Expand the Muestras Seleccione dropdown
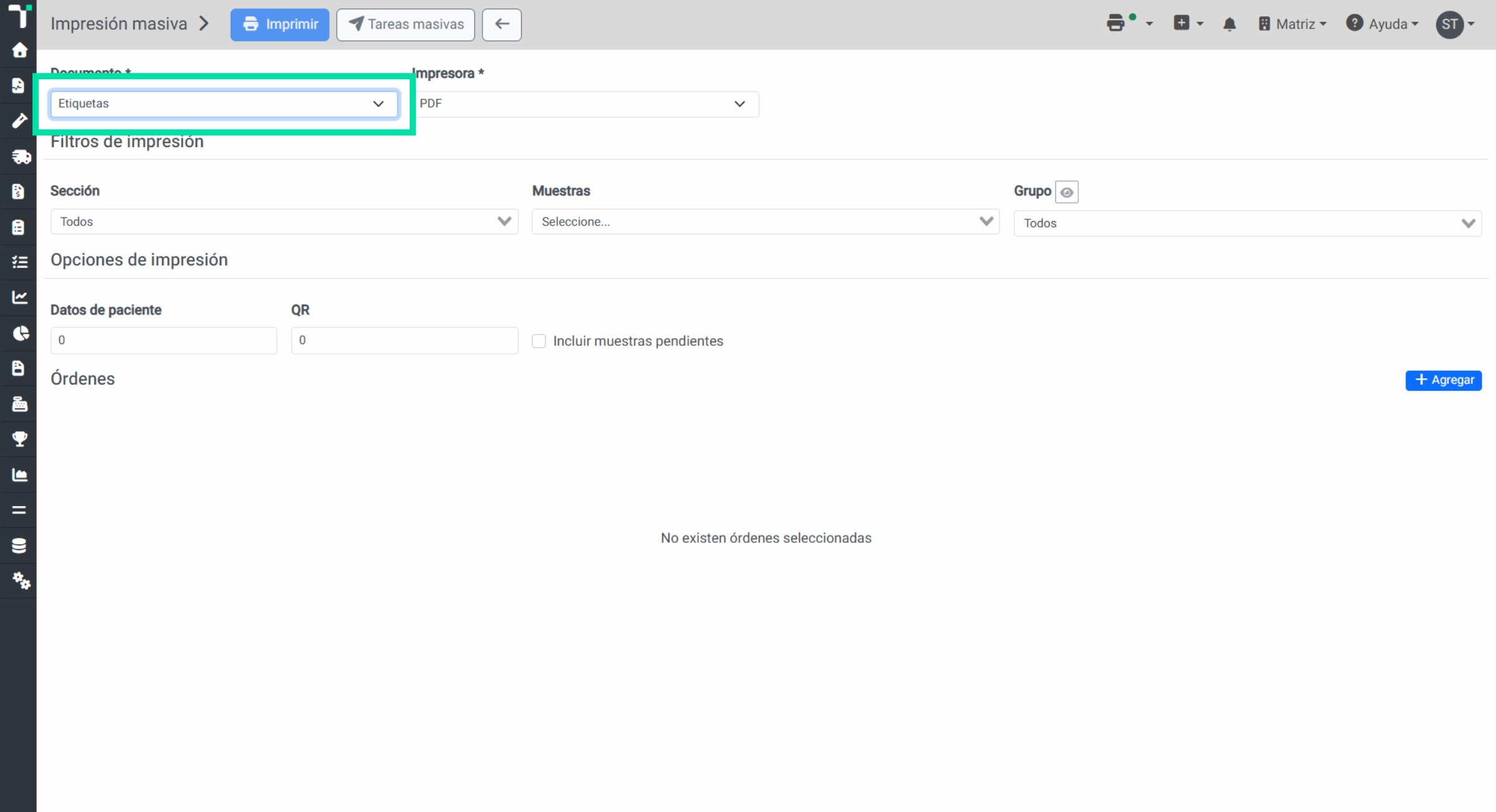Screen dimensions: 1496x812 point(765,222)
